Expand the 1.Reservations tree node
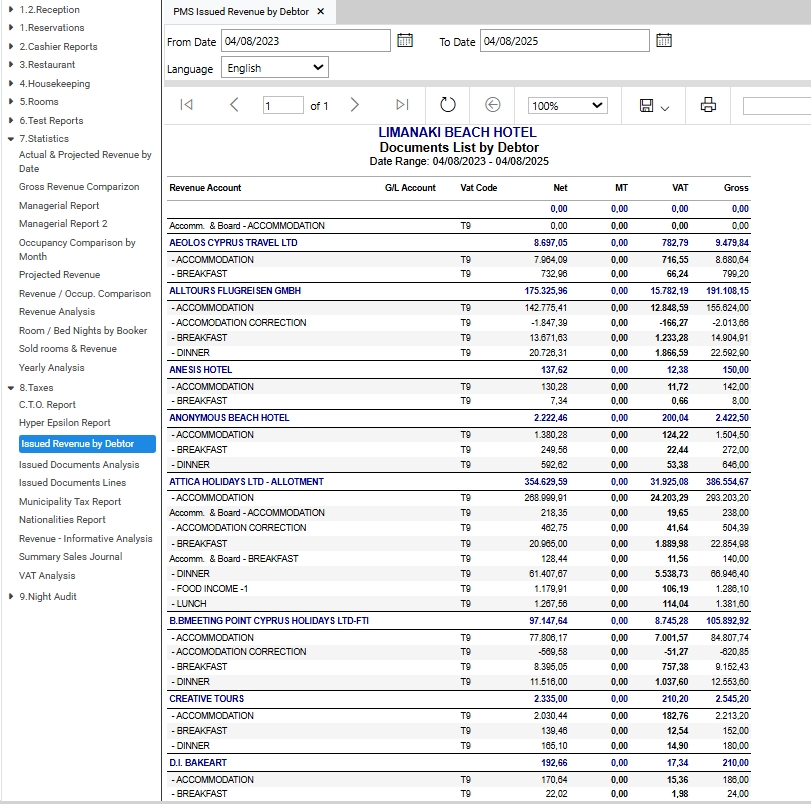This screenshot has width=811, height=804. point(11,27)
